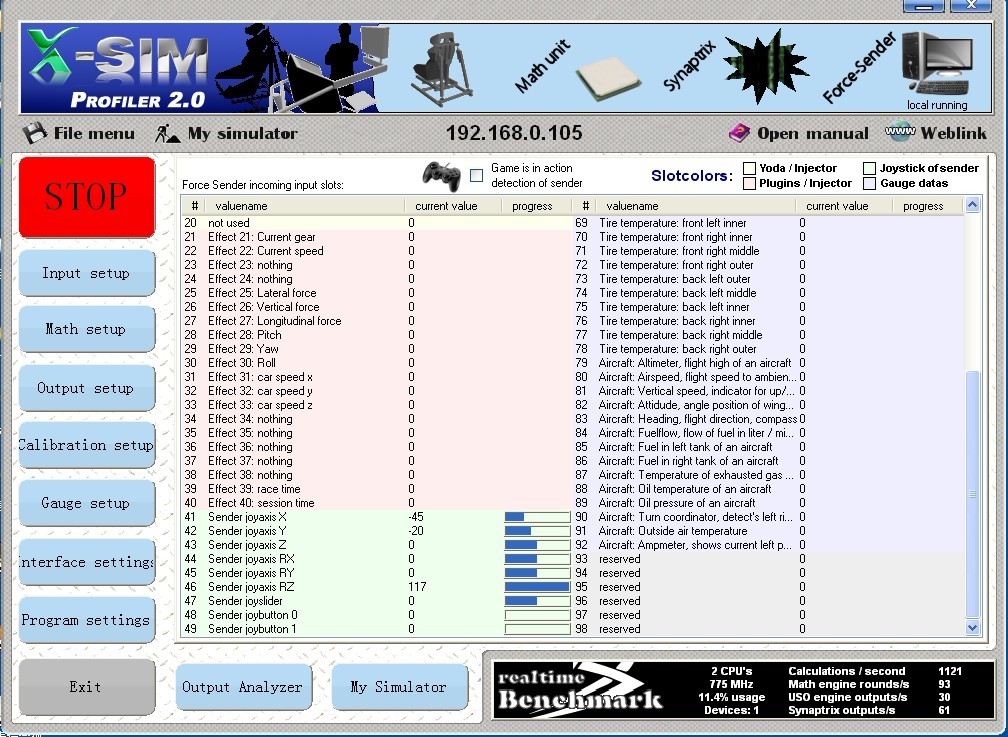Open Calibration setup
This screenshot has height=737, width=1008.
coord(87,445)
